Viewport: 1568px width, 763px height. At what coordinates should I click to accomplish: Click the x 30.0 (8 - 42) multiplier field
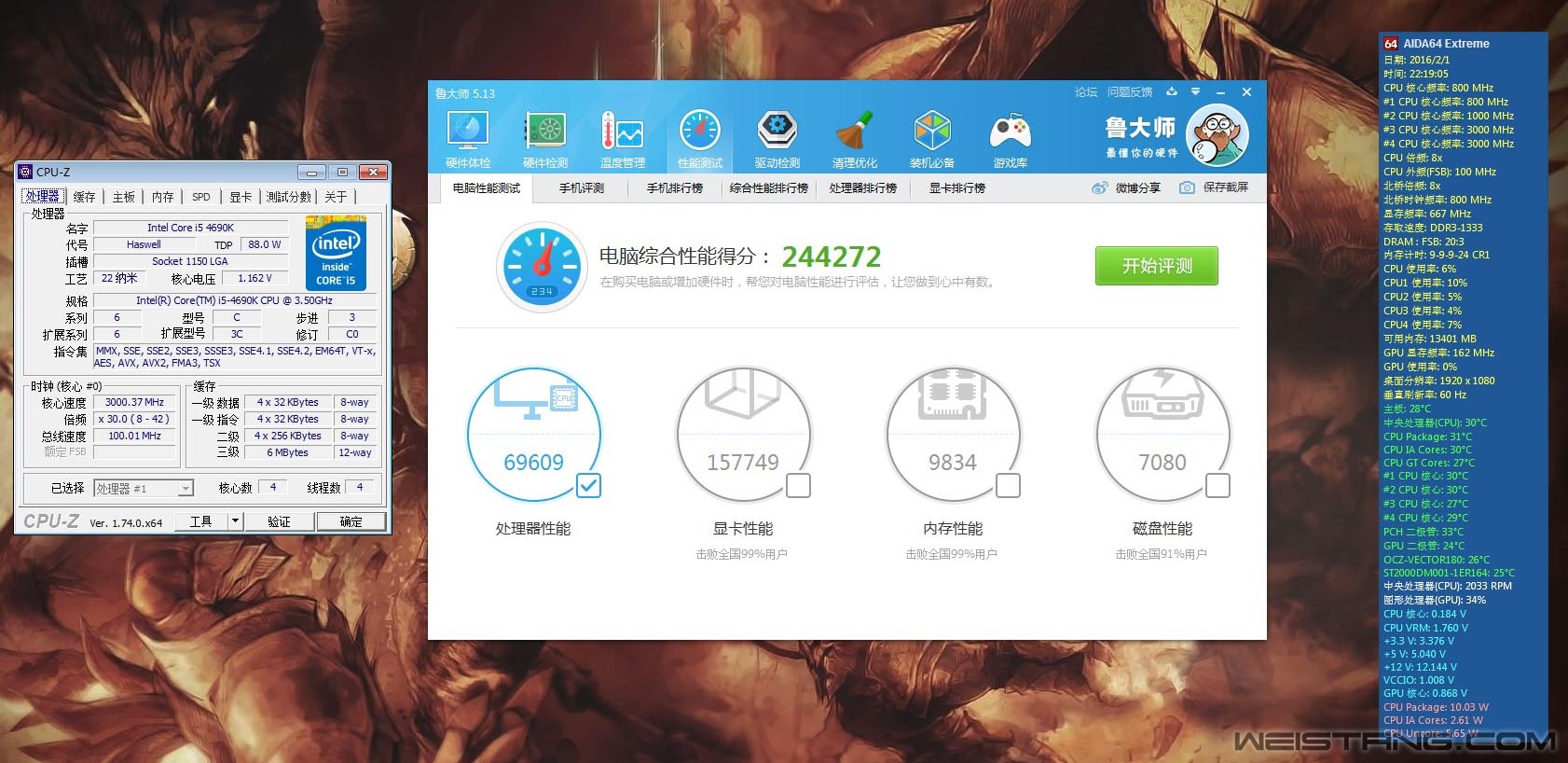point(134,420)
